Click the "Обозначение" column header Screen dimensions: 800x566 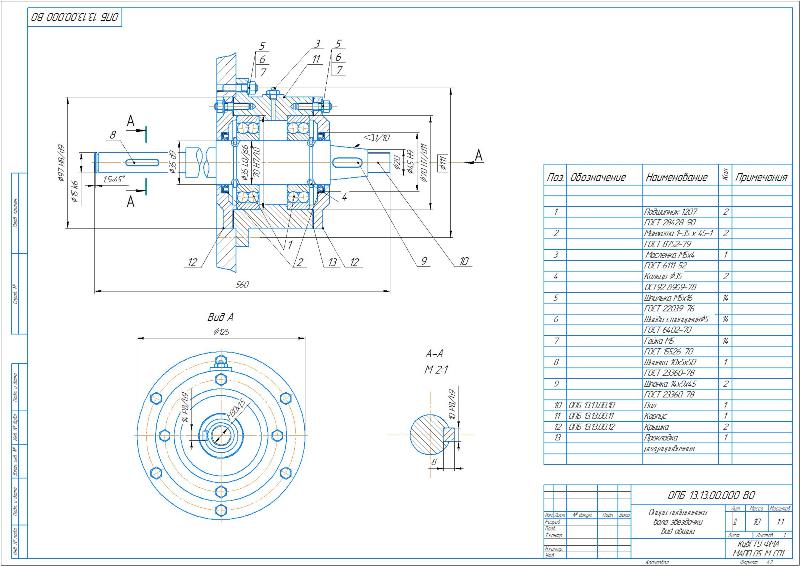[598, 177]
